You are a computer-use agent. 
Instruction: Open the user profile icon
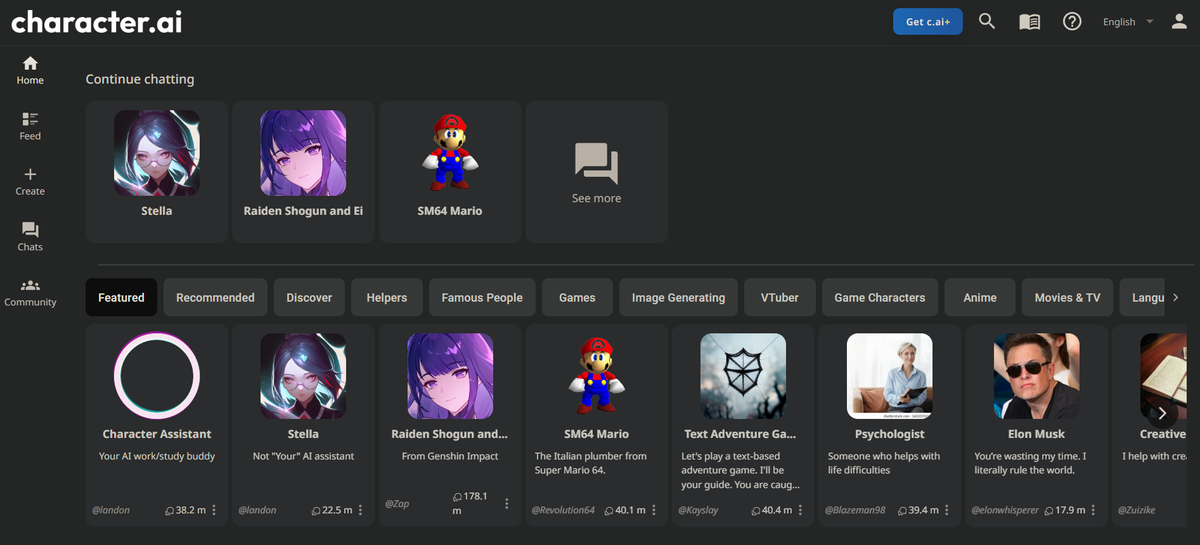(1179, 22)
